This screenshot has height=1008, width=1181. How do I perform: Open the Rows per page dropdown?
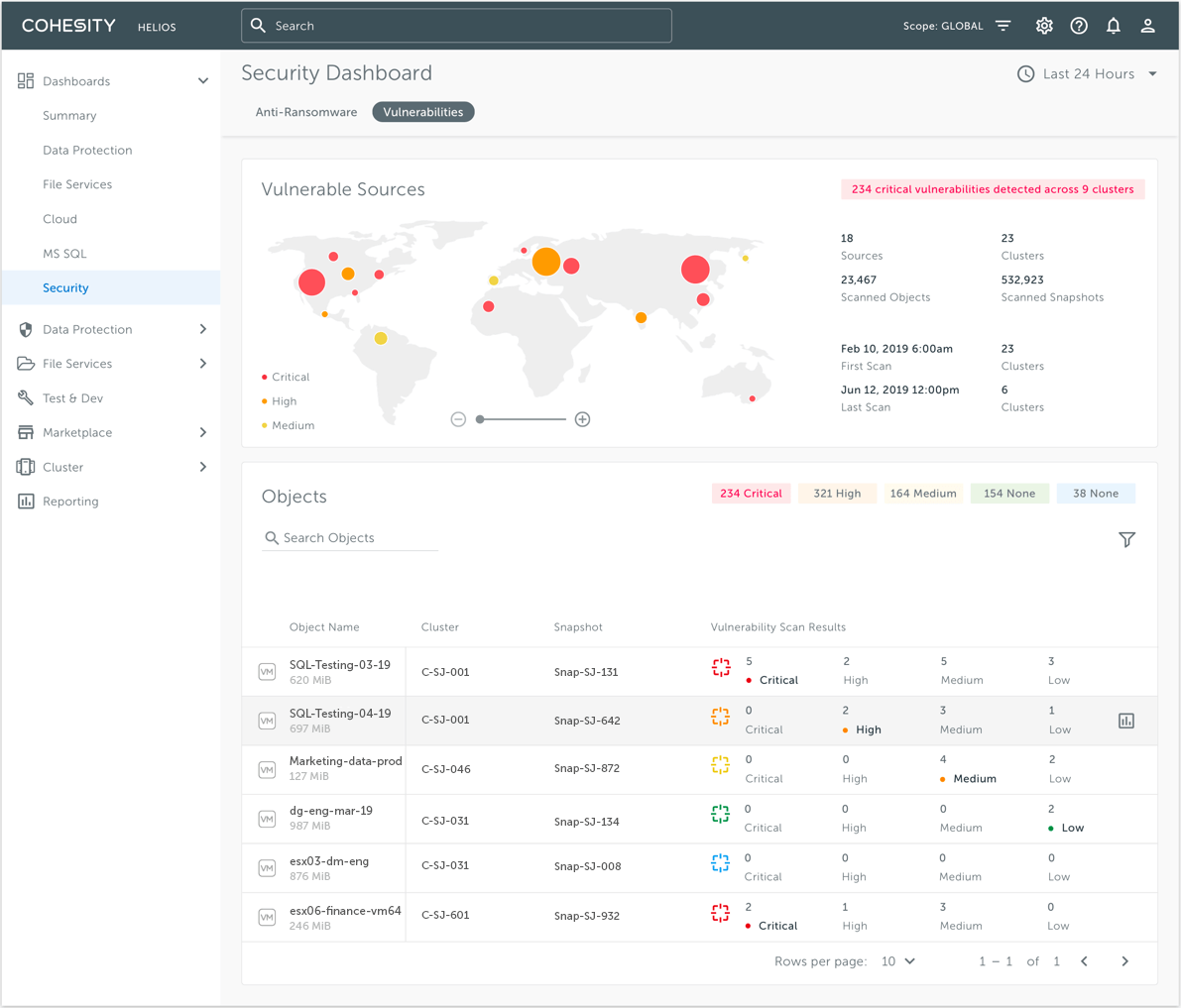click(x=897, y=960)
